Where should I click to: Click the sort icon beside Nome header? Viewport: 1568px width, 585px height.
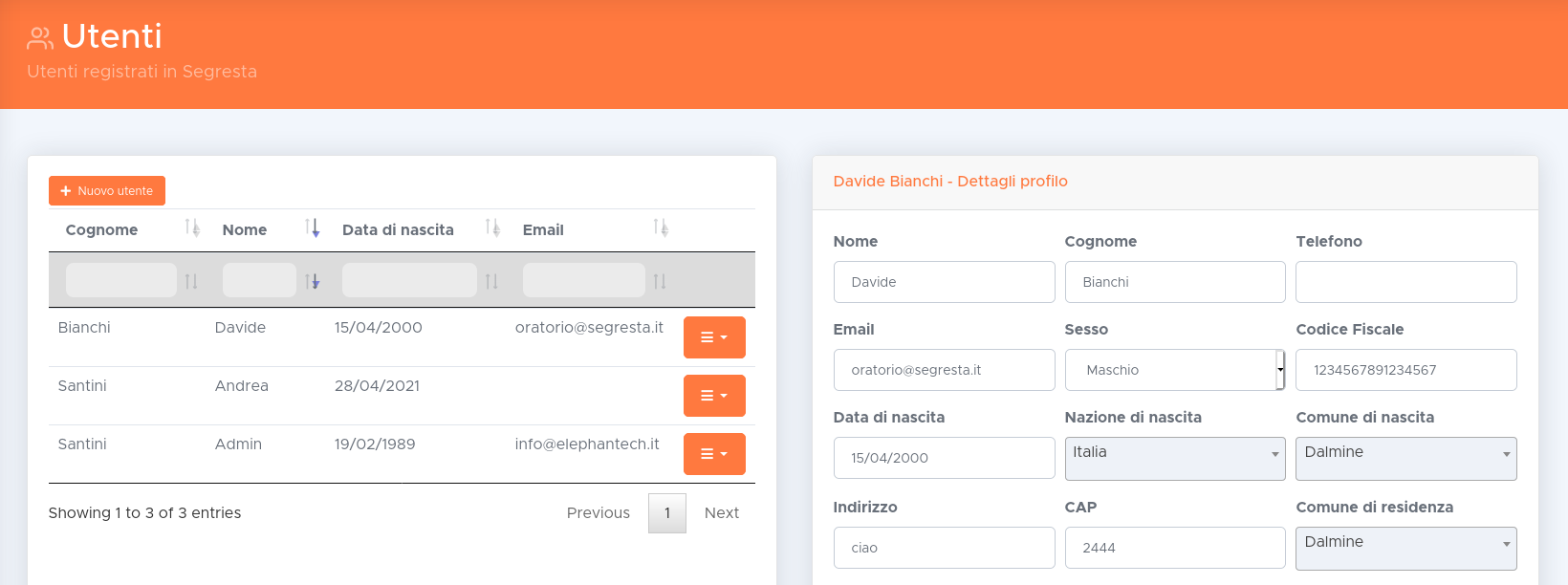click(x=312, y=228)
